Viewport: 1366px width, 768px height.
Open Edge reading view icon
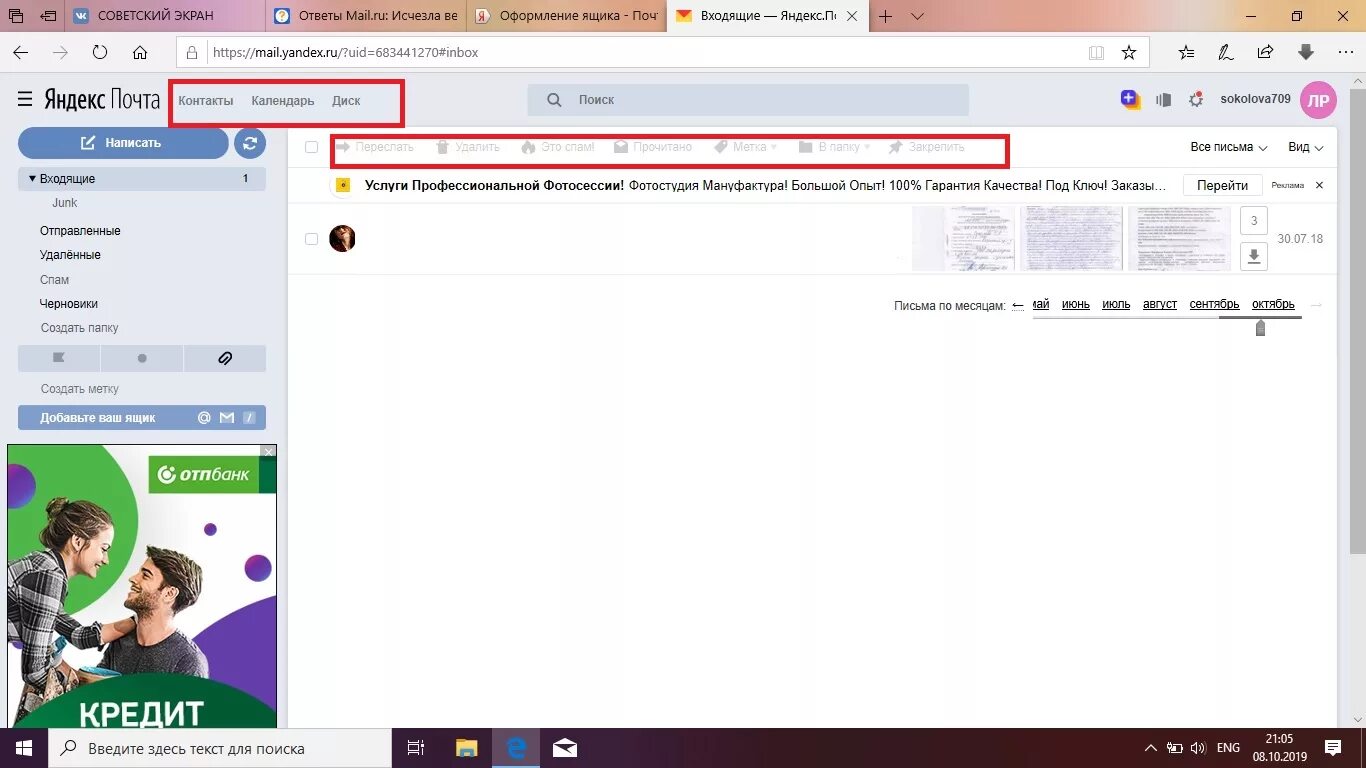point(1096,52)
